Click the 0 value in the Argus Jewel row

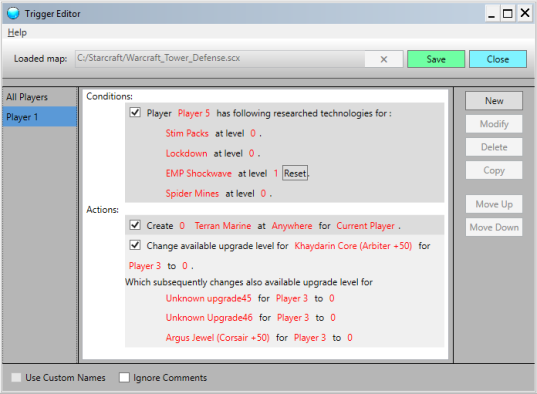pyautogui.click(x=350, y=338)
